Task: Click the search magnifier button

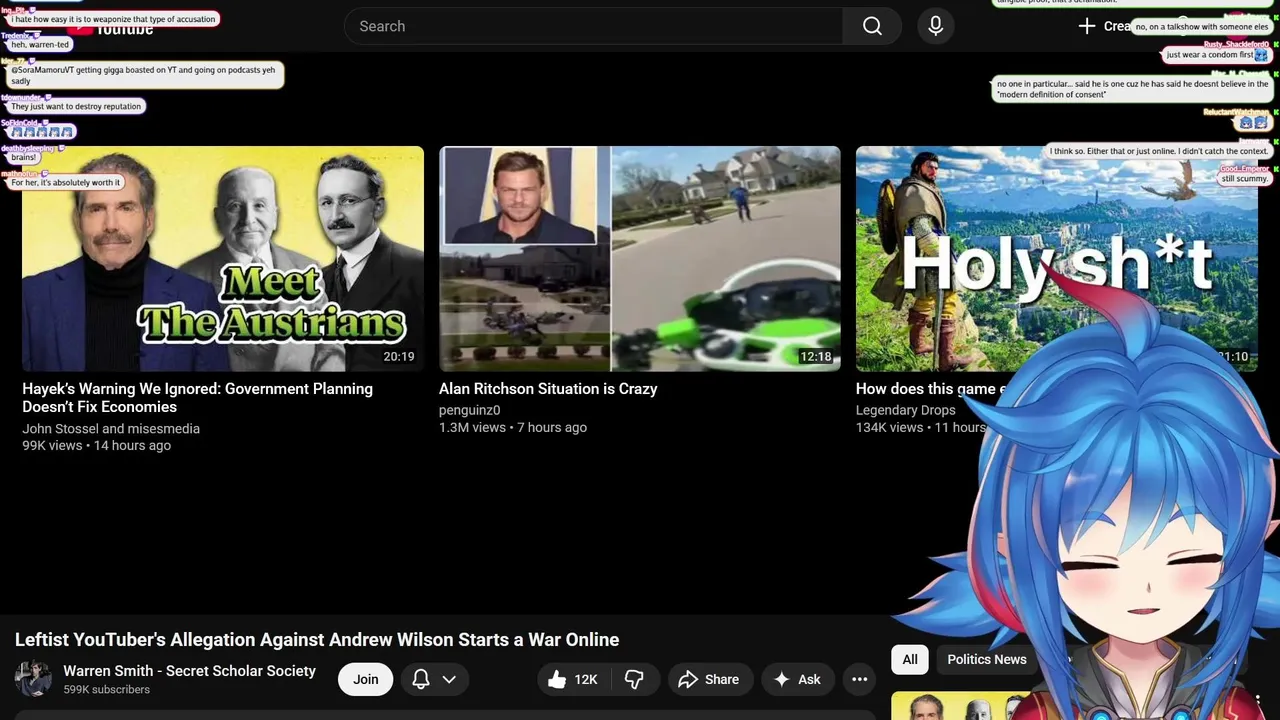Action: pos(872,26)
